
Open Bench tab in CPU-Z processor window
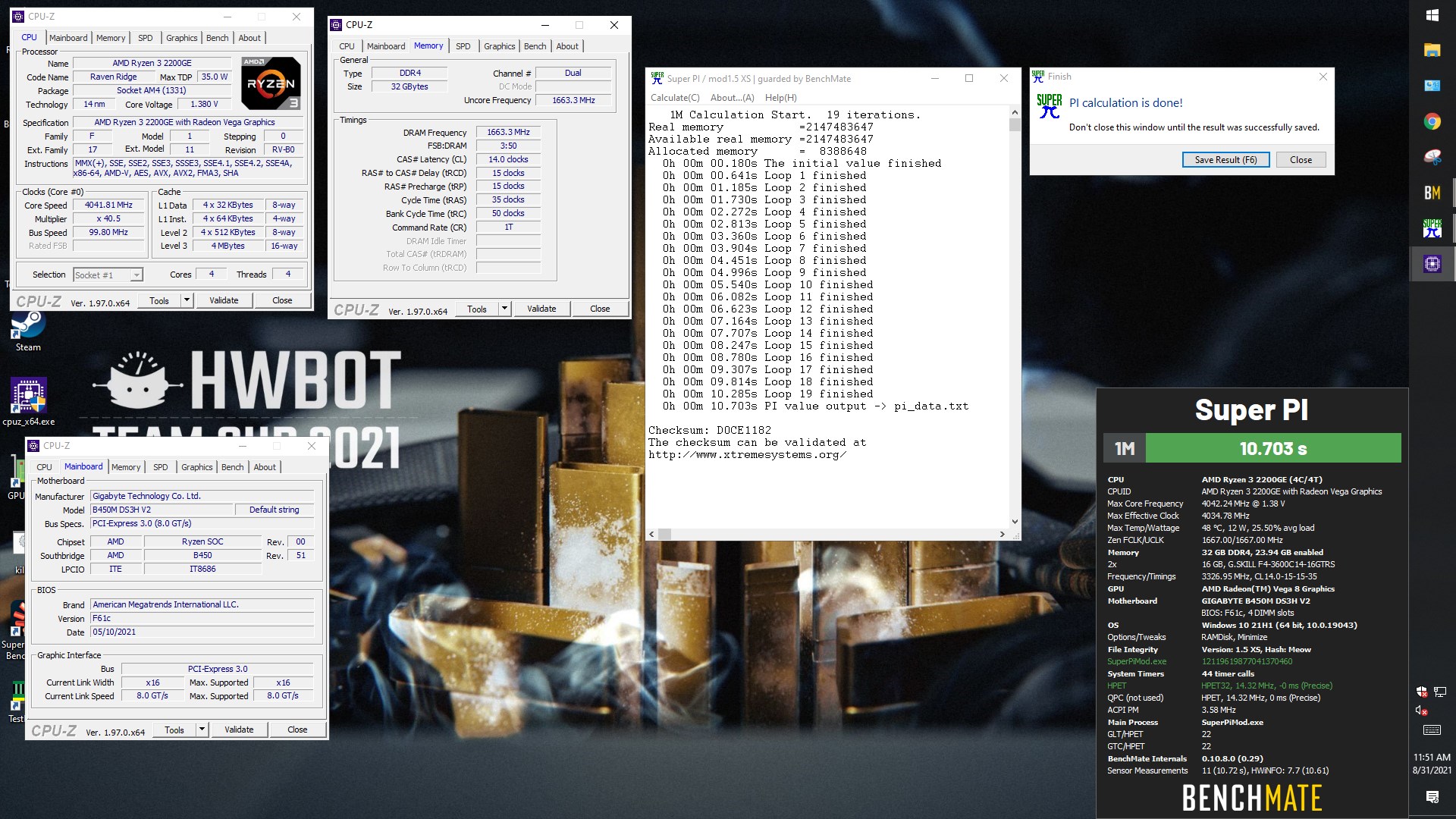click(x=217, y=38)
